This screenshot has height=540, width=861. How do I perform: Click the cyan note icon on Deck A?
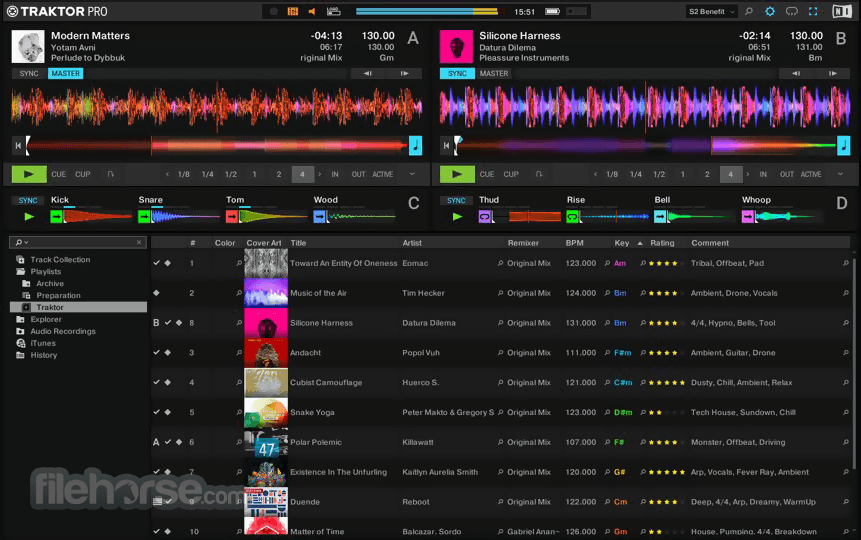(x=416, y=146)
